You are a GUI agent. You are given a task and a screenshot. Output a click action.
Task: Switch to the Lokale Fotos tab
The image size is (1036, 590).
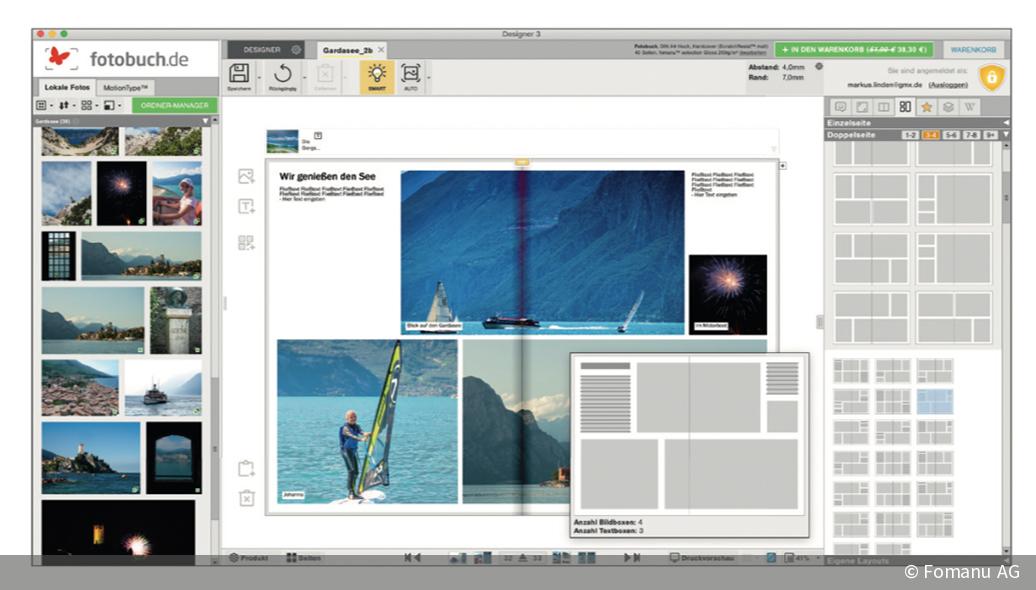coord(67,87)
